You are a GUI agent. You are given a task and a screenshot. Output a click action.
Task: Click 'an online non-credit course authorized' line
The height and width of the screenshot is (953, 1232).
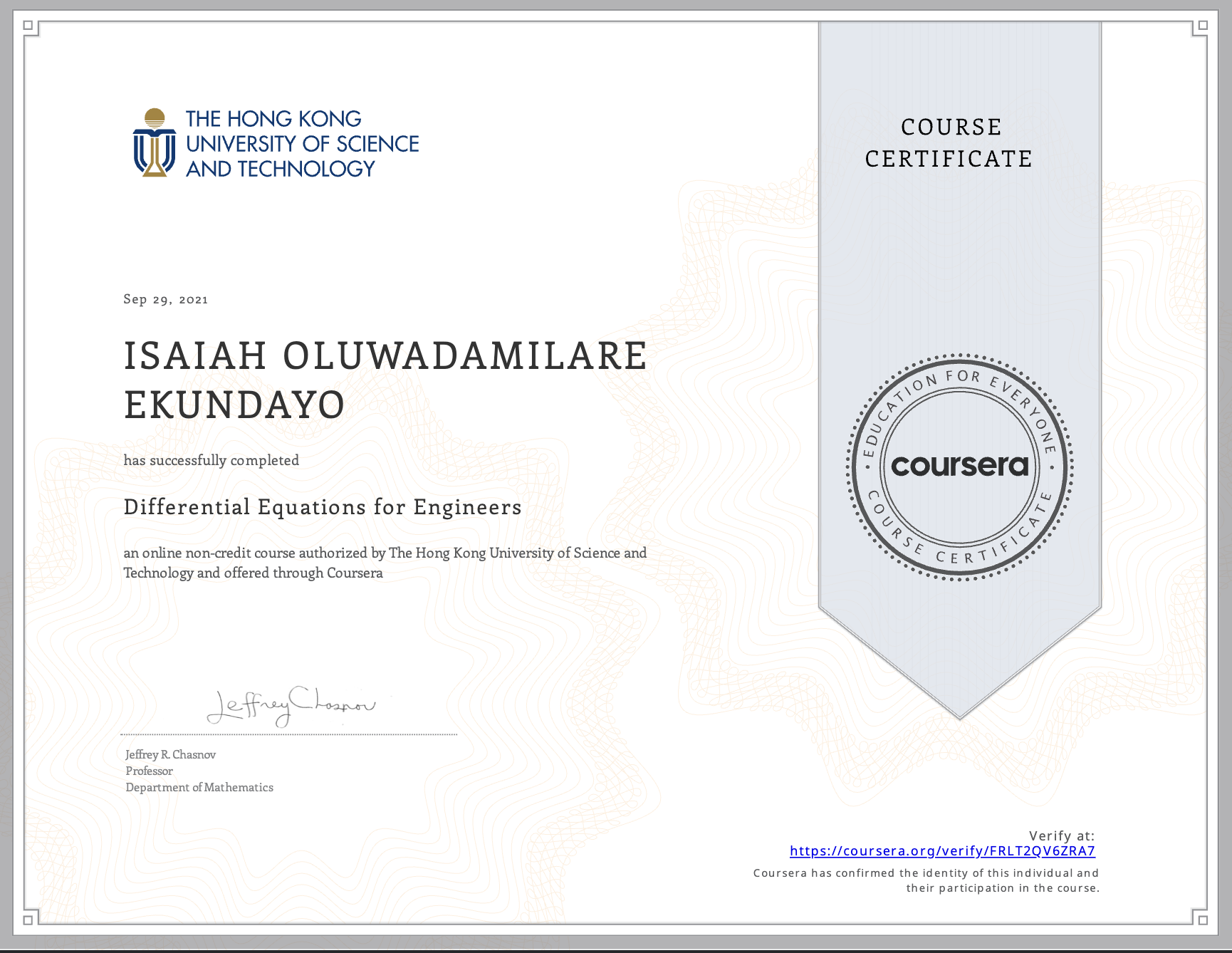pyautogui.click(x=385, y=553)
